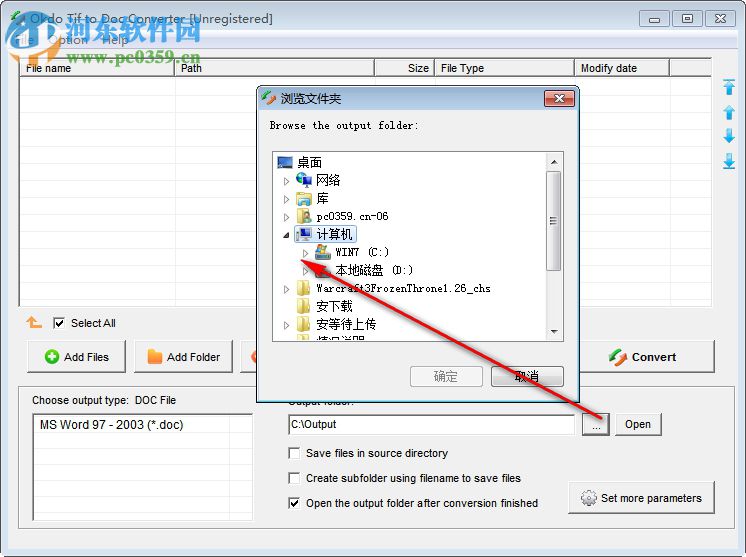746x557 pixels.
Task: Click the 网络 network icon in the tree
Action: (x=304, y=180)
